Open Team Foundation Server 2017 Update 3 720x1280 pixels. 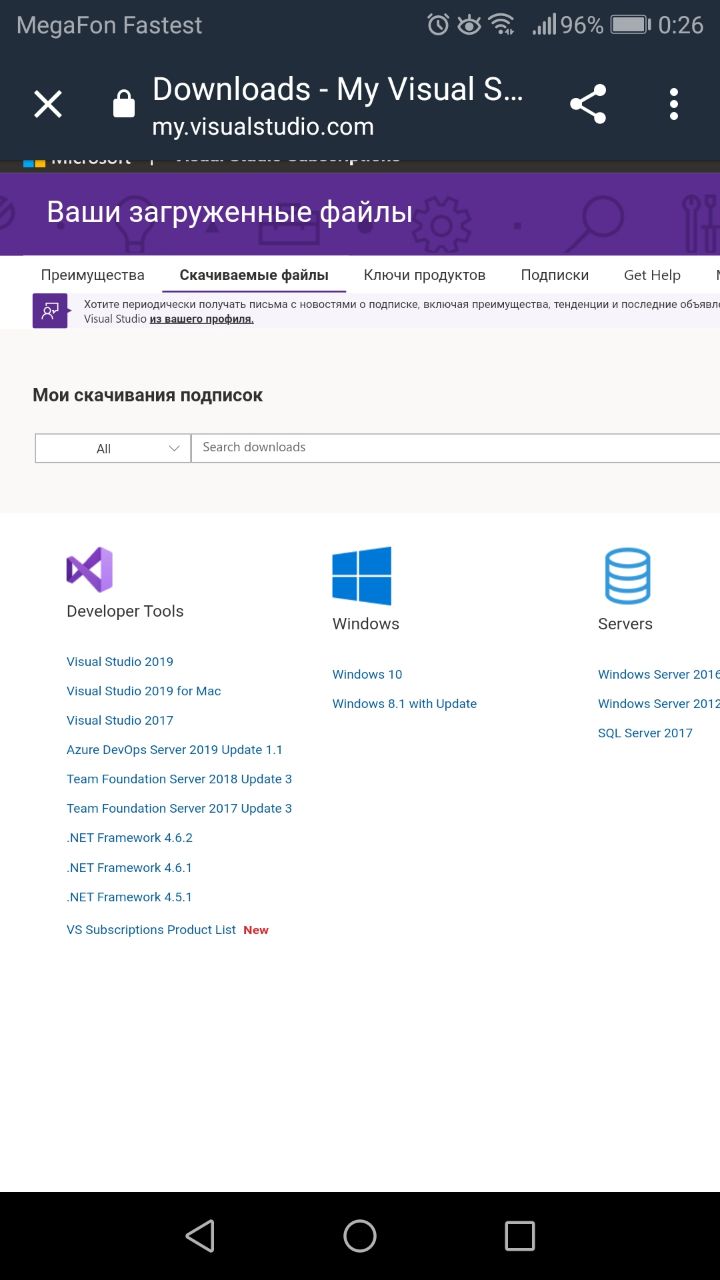[180, 808]
